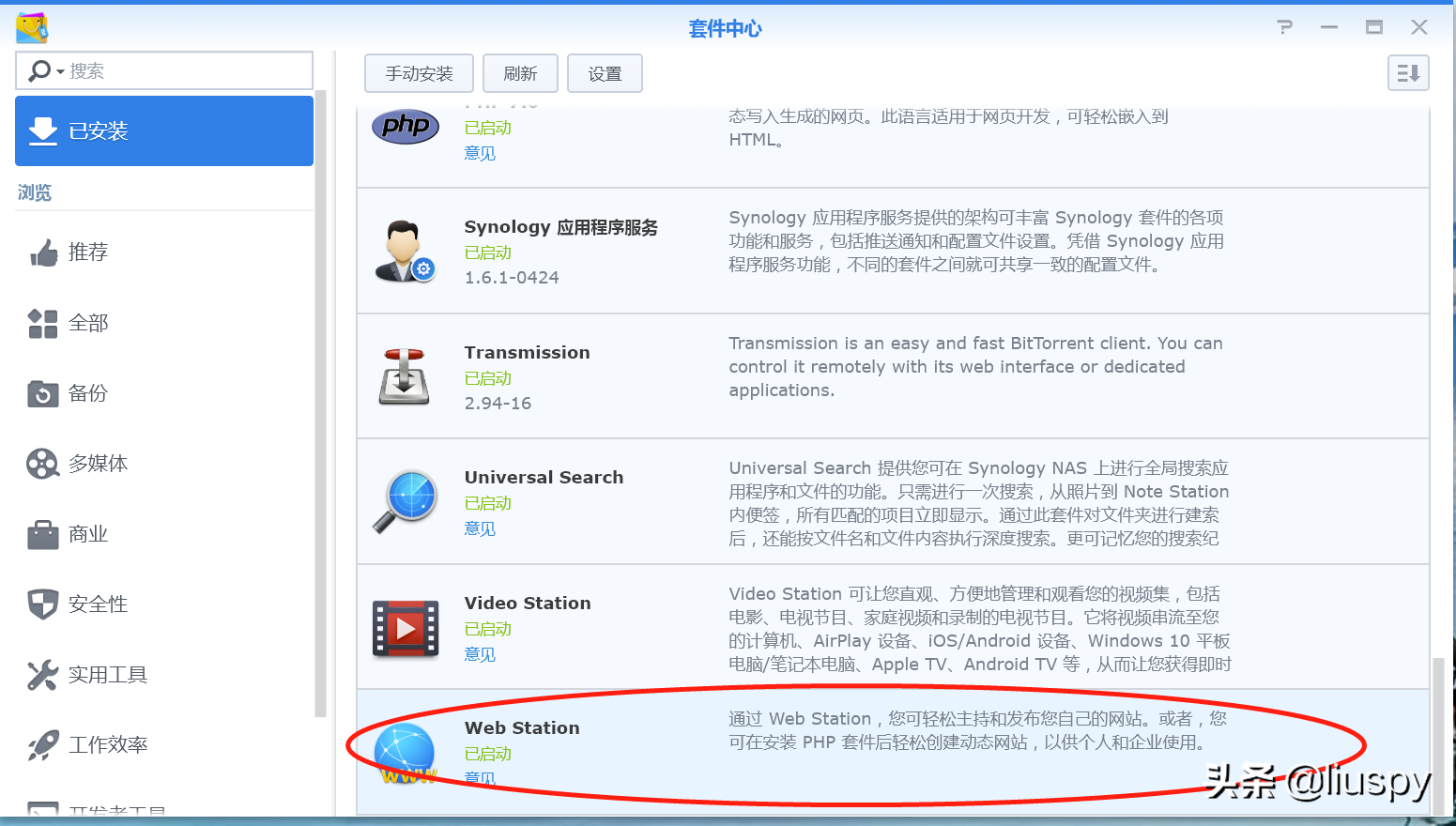Image resolution: width=1456 pixels, height=826 pixels.
Task: Expand the search filter dropdown arrow
Action: click(60, 71)
